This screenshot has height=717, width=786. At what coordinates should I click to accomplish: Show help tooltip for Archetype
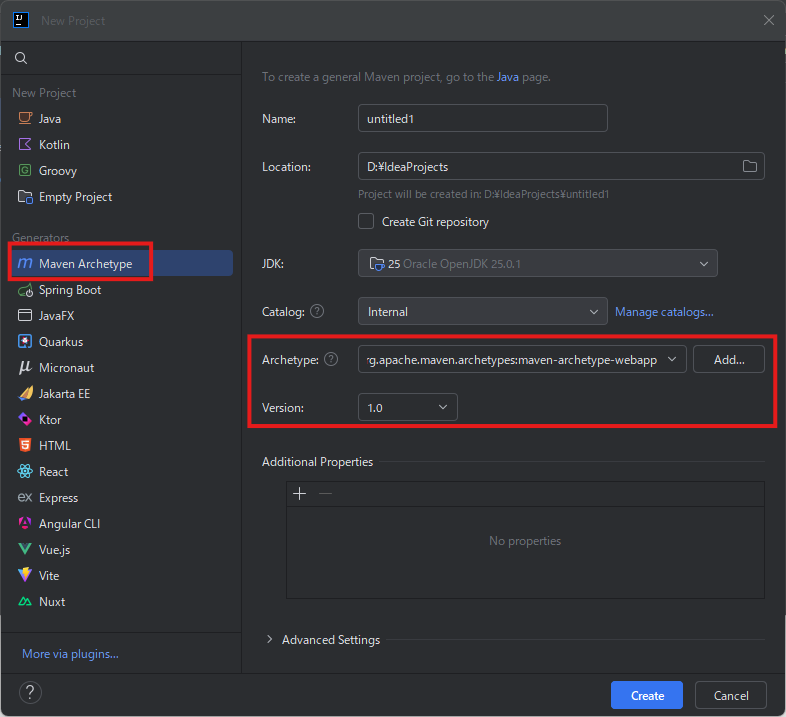click(x=331, y=360)
